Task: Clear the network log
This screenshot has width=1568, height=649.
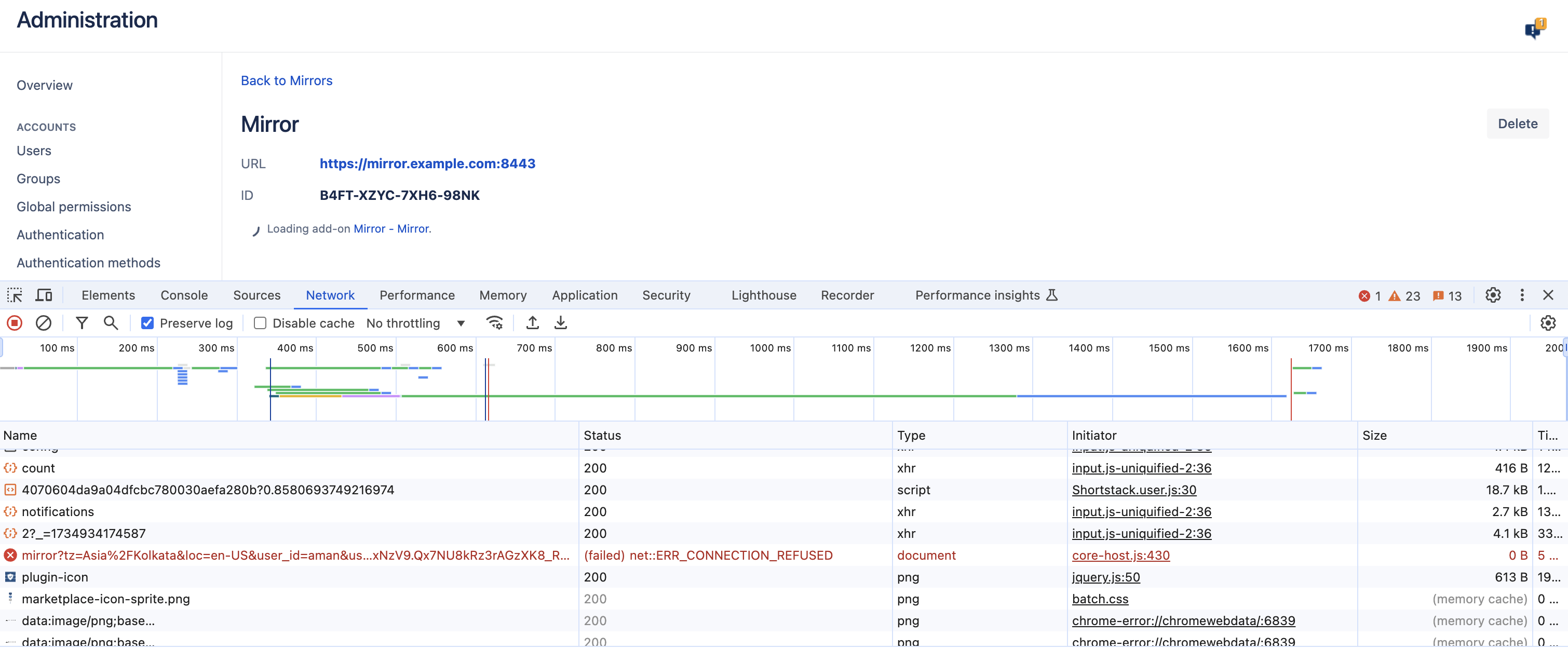Action: point(43,323)
